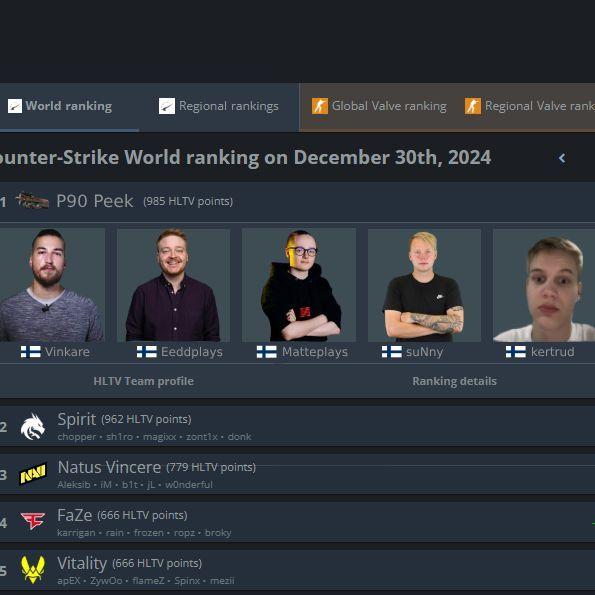The width and height of the screenshot is (595, 595).
Task: Open the World ranking tab
Action: point(69,106)
